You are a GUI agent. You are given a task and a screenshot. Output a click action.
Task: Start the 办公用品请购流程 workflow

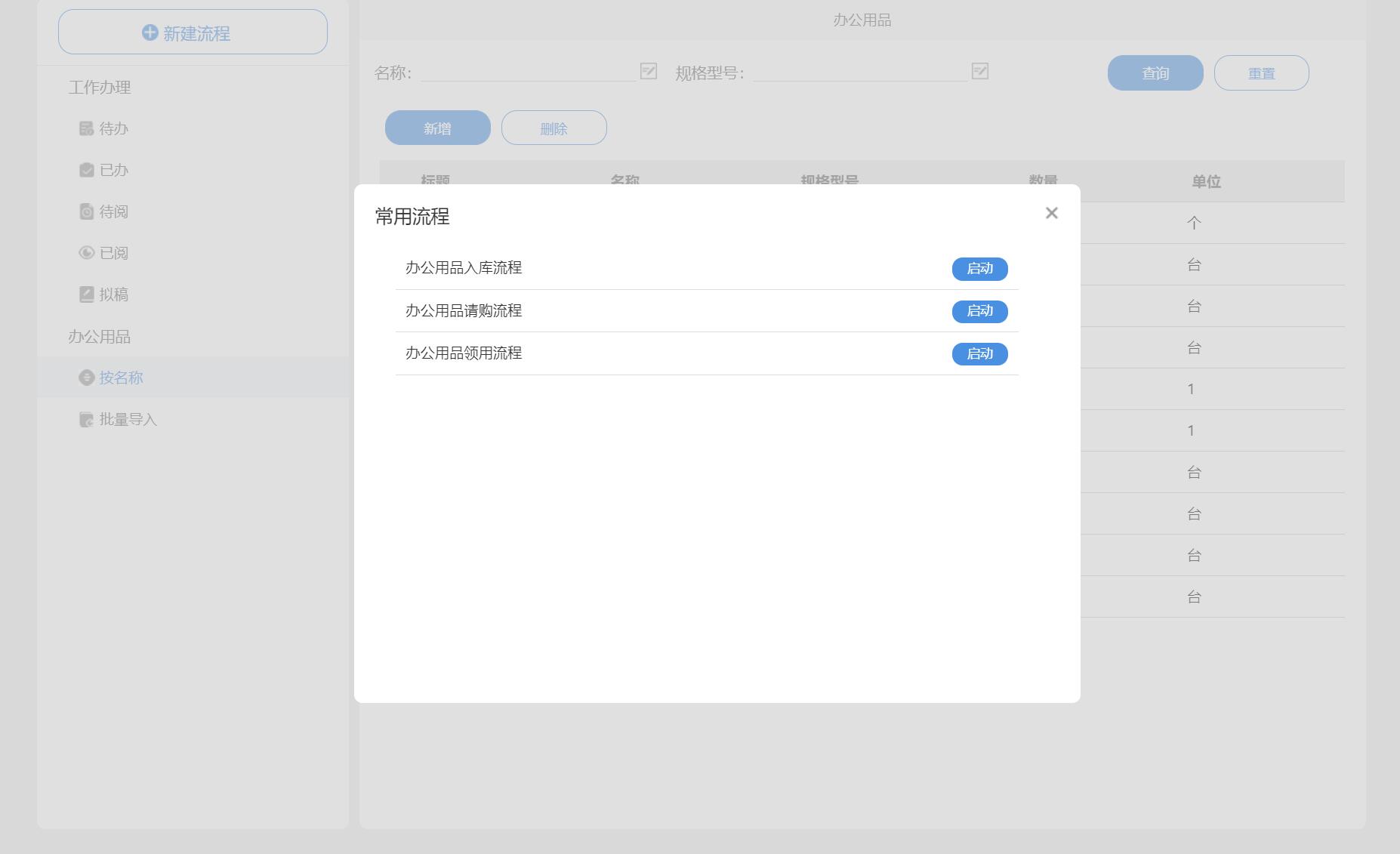979,311
